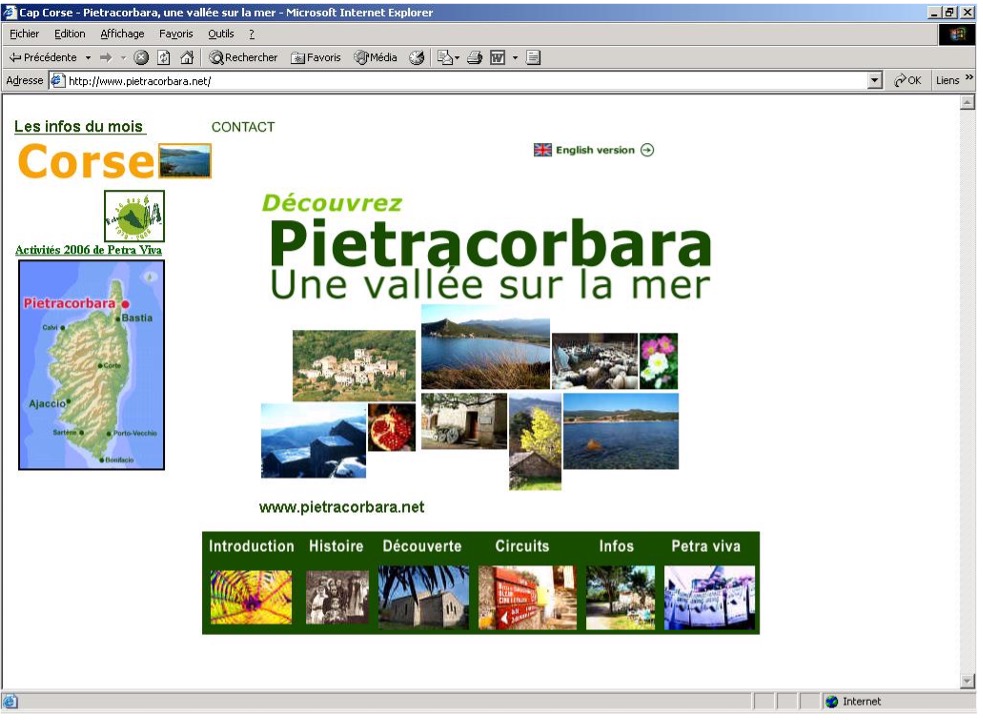Go to the Home page icon

186,58
